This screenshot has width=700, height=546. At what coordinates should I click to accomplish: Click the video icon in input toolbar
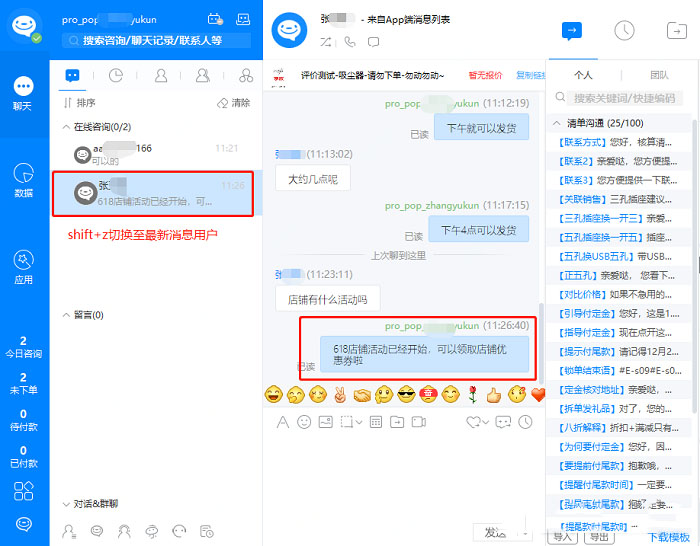419,422
